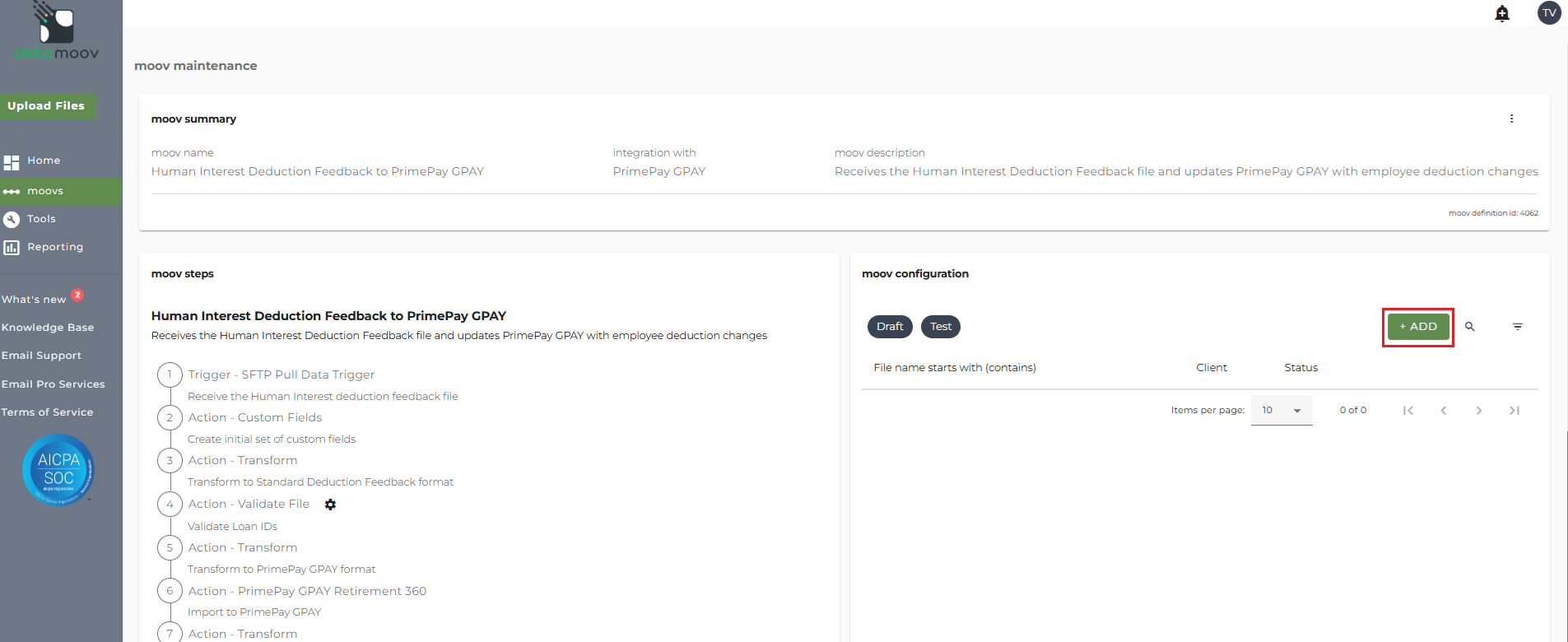The height and width of the screenshot is (642, 1568).
Task: Open Action - Validate File step
Action: pyautogui.click(x=249, y=504)
